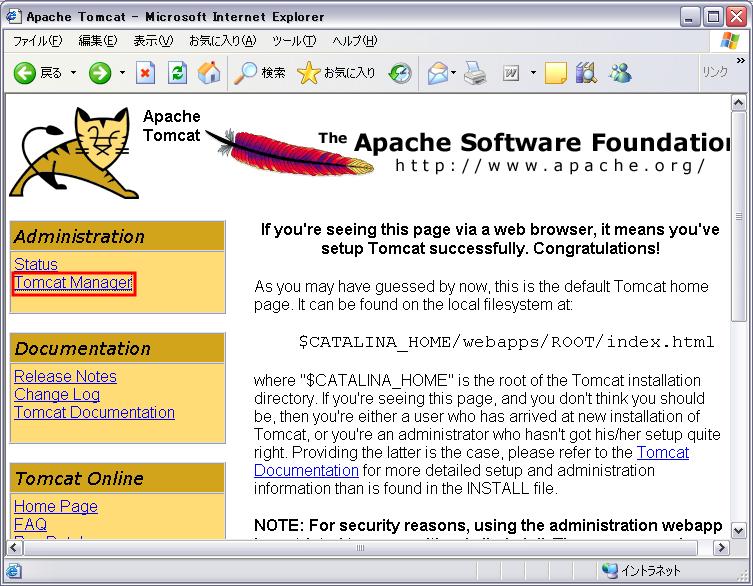Open the Release Notes link
The width and height of the screenshot is (753, 586).
click(x=65, y=376)
